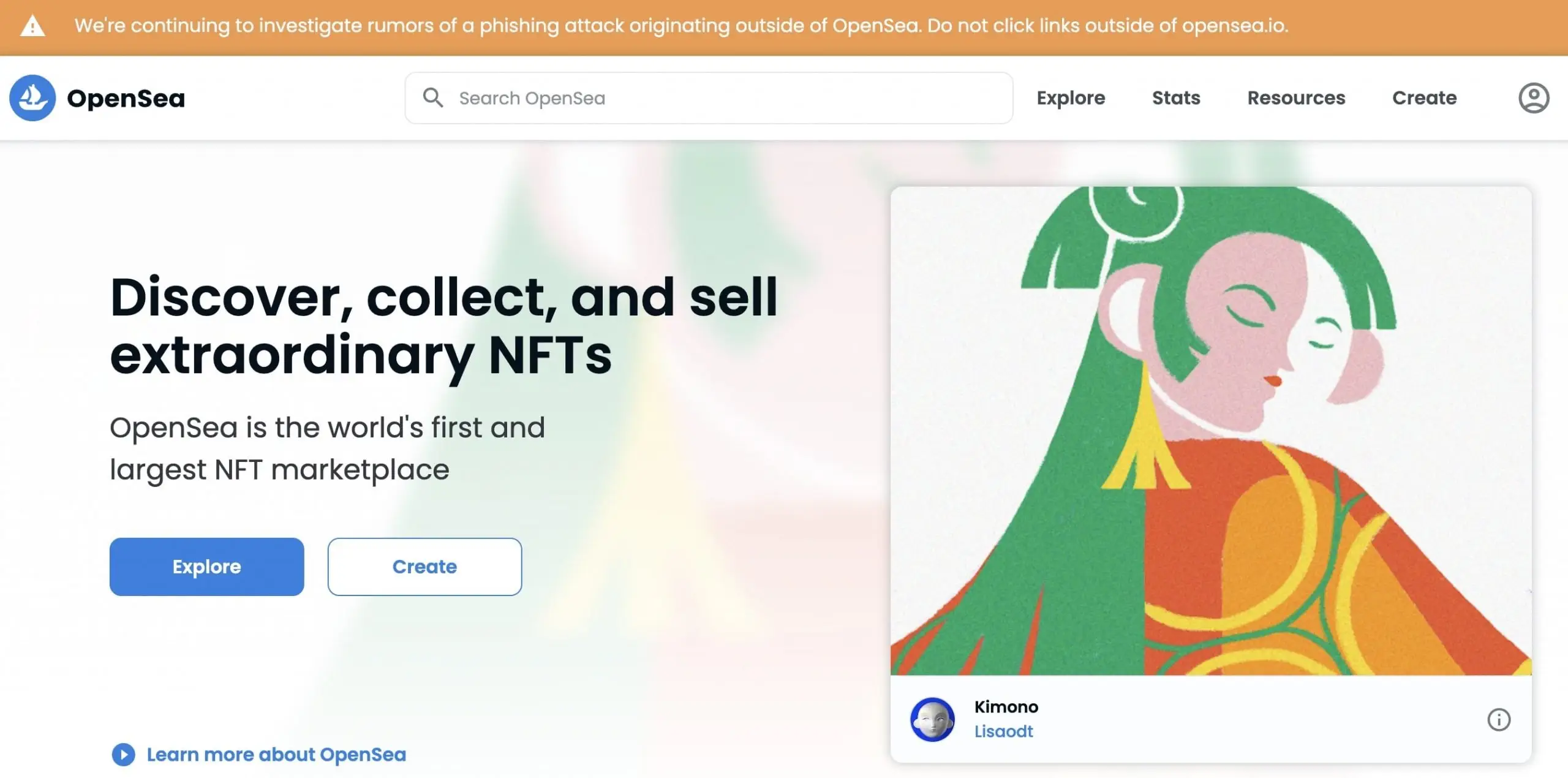Open the Stats menu
This screenshot has height=778, width=1568.
point(1176,98)
